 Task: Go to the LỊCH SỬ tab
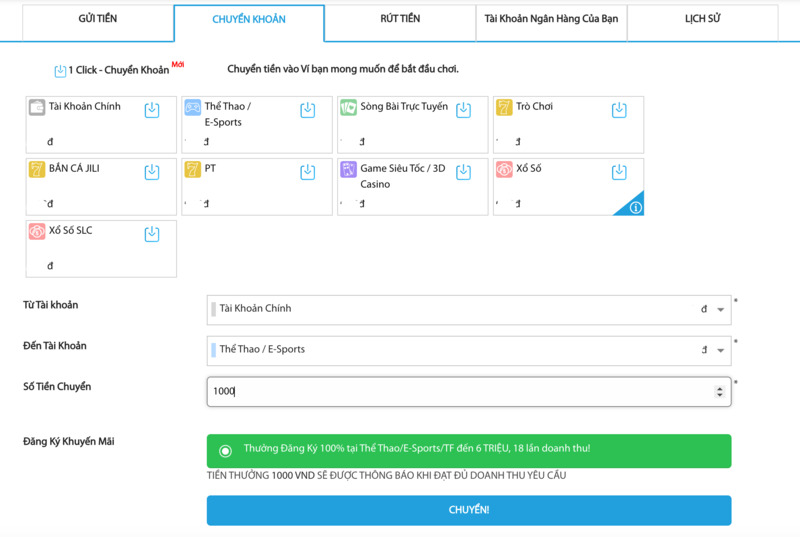pyautogui.click(x=702, y=20)
